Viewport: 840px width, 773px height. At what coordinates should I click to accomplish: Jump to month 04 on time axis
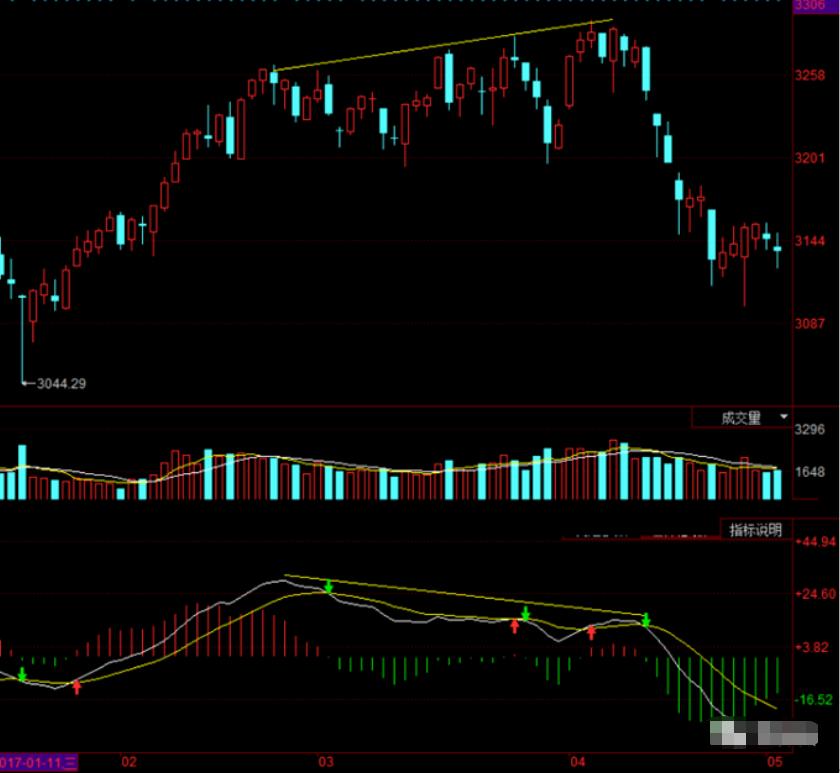[x=577, y=762]
